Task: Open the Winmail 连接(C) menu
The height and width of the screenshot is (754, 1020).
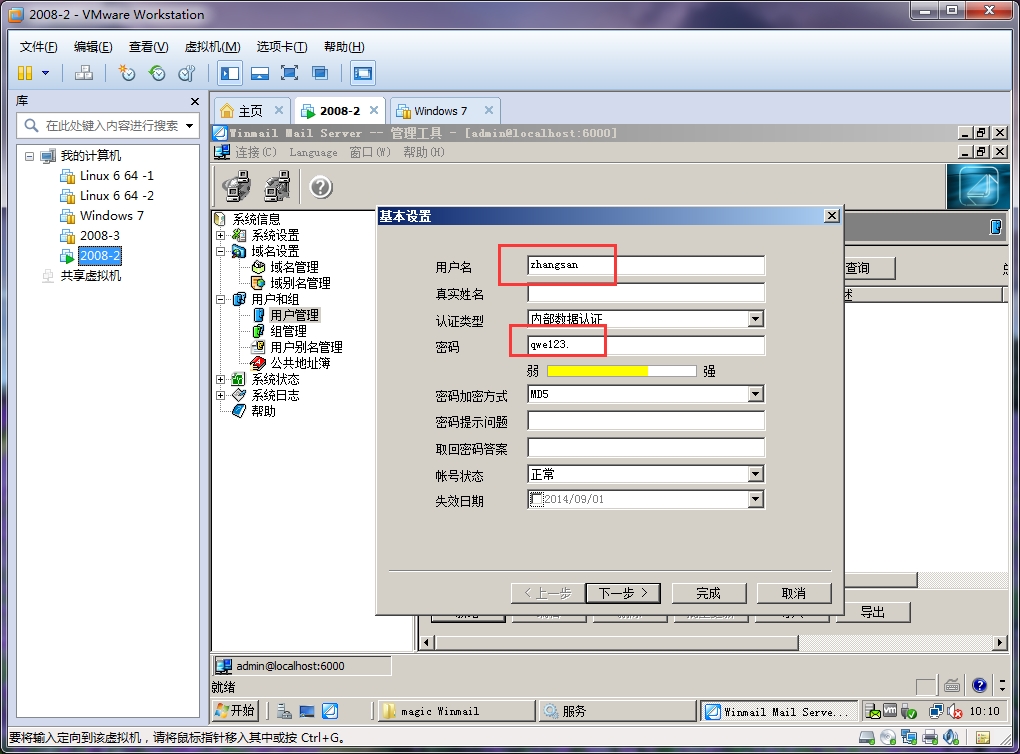Action: tap(256, 152)
